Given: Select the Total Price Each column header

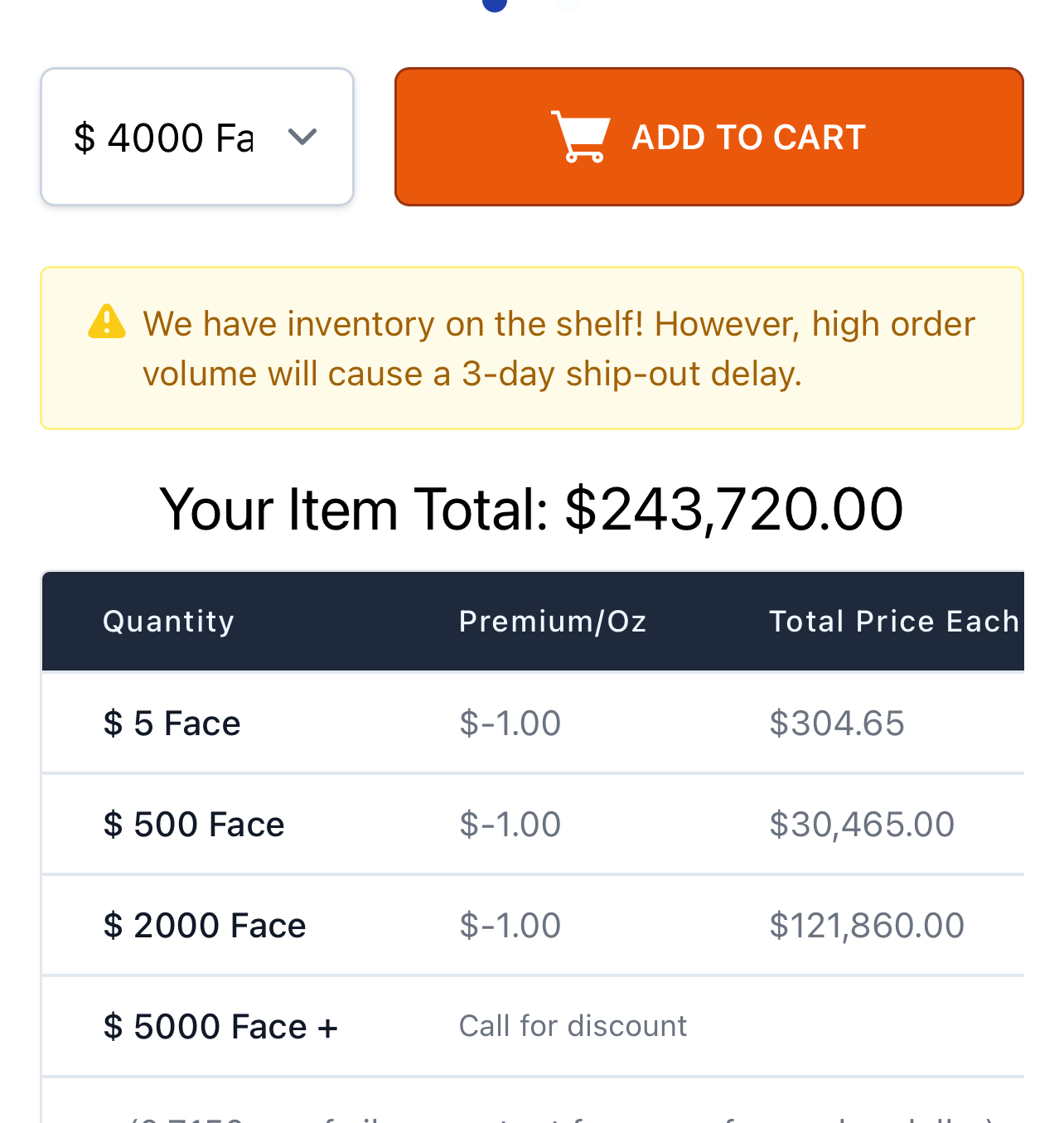Looking at the screenshot, I should coord(893,622).
